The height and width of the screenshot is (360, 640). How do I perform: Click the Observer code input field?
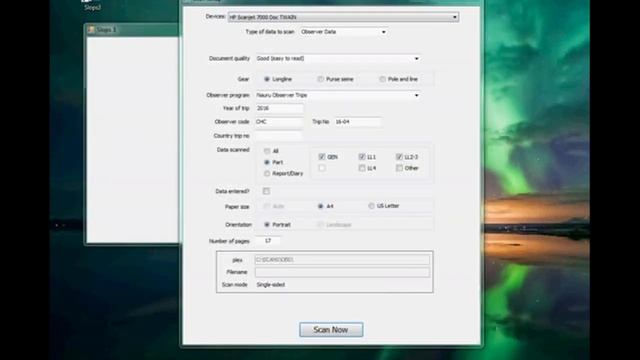click(279, 122)
